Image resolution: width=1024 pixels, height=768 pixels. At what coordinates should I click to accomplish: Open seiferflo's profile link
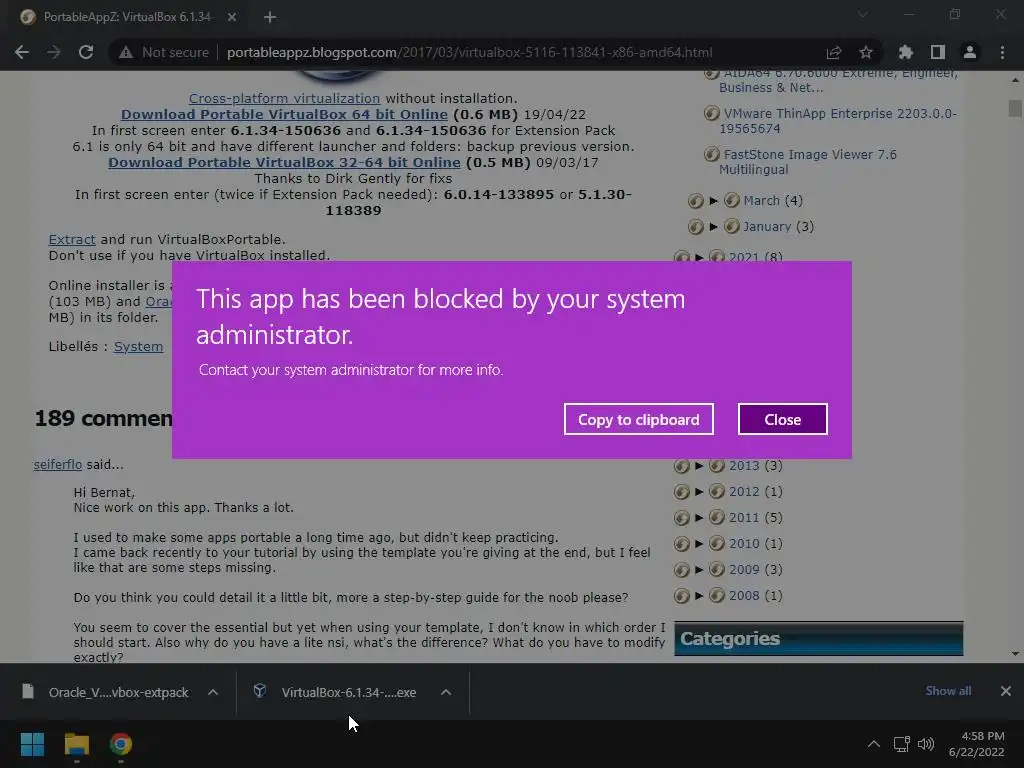click(57, 464)
